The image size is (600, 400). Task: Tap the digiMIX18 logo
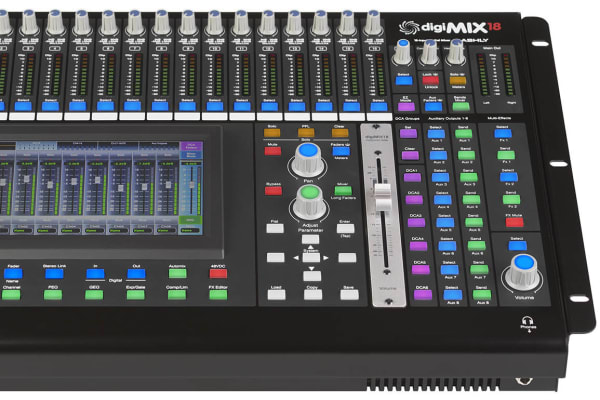point(450,27)
